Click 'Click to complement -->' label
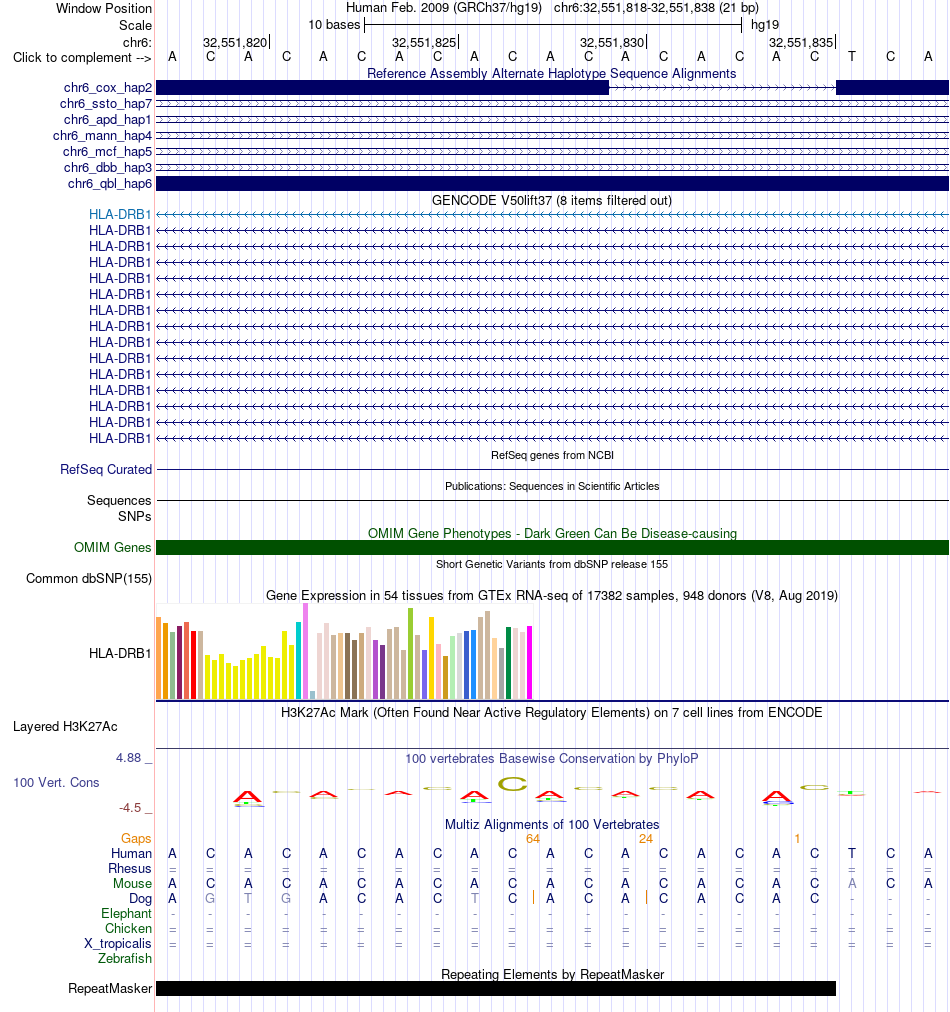Viewport: 950px width, 1012px height. (82, 58)
